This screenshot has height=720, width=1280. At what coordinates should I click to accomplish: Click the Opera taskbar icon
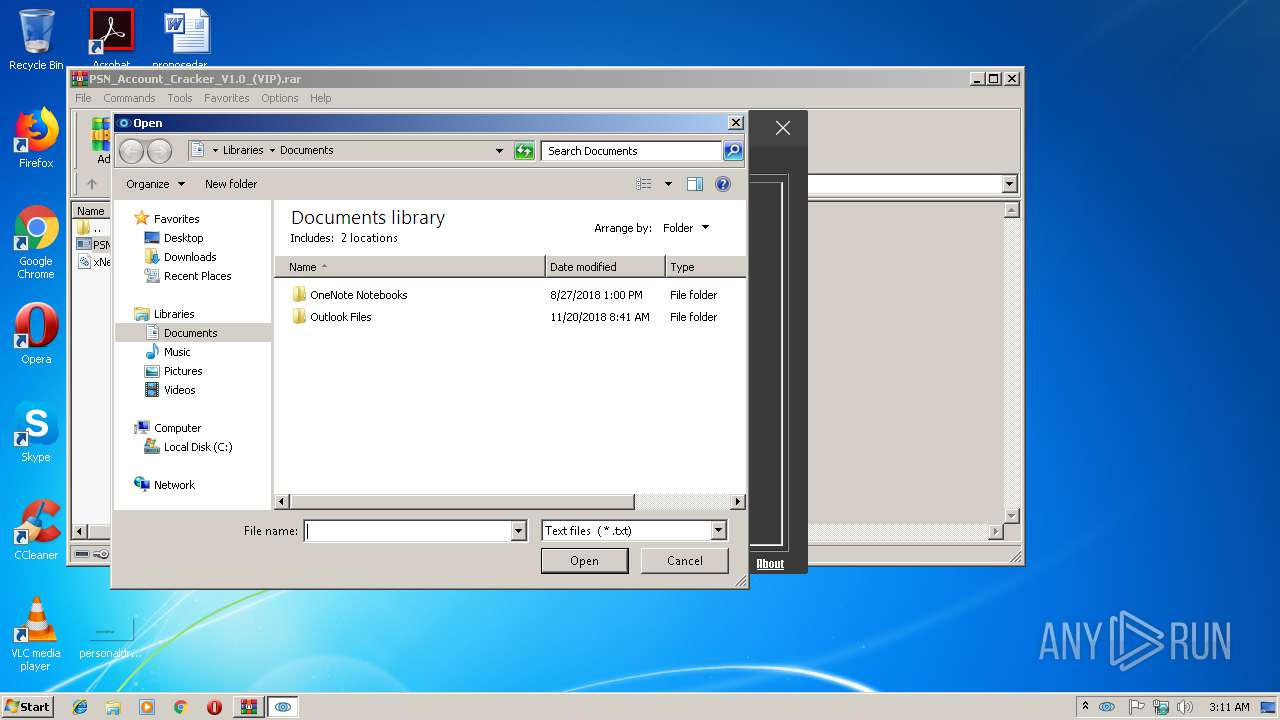pyautogui.click(x=214, y=707)
